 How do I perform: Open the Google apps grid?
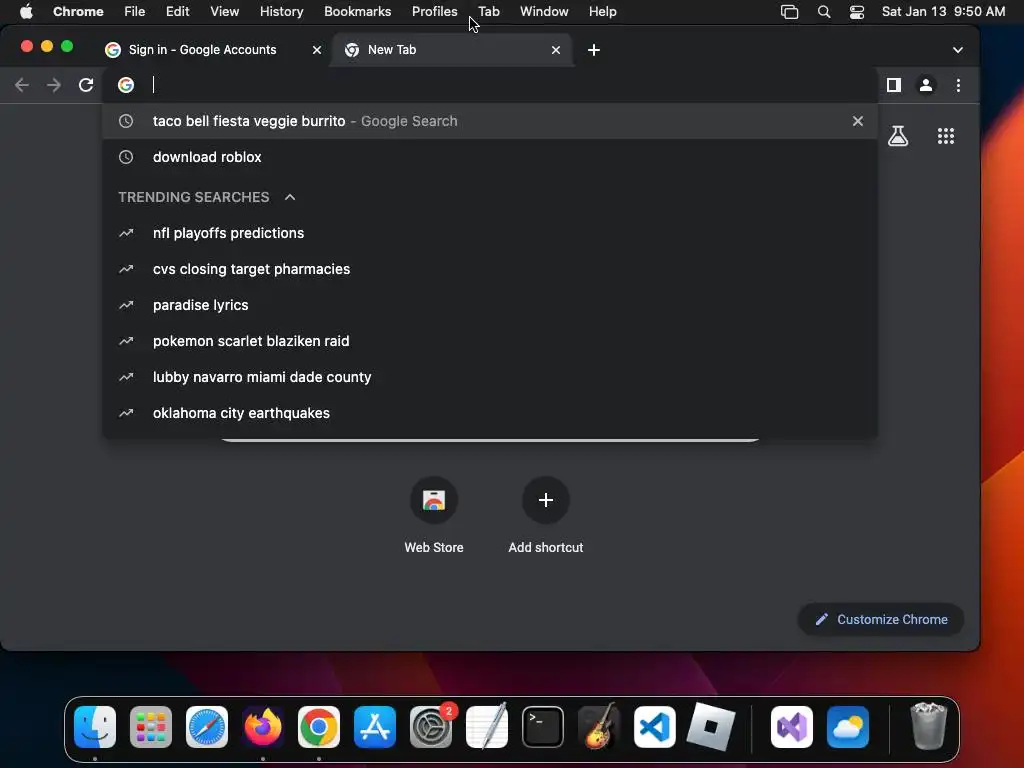pos(946,136)
